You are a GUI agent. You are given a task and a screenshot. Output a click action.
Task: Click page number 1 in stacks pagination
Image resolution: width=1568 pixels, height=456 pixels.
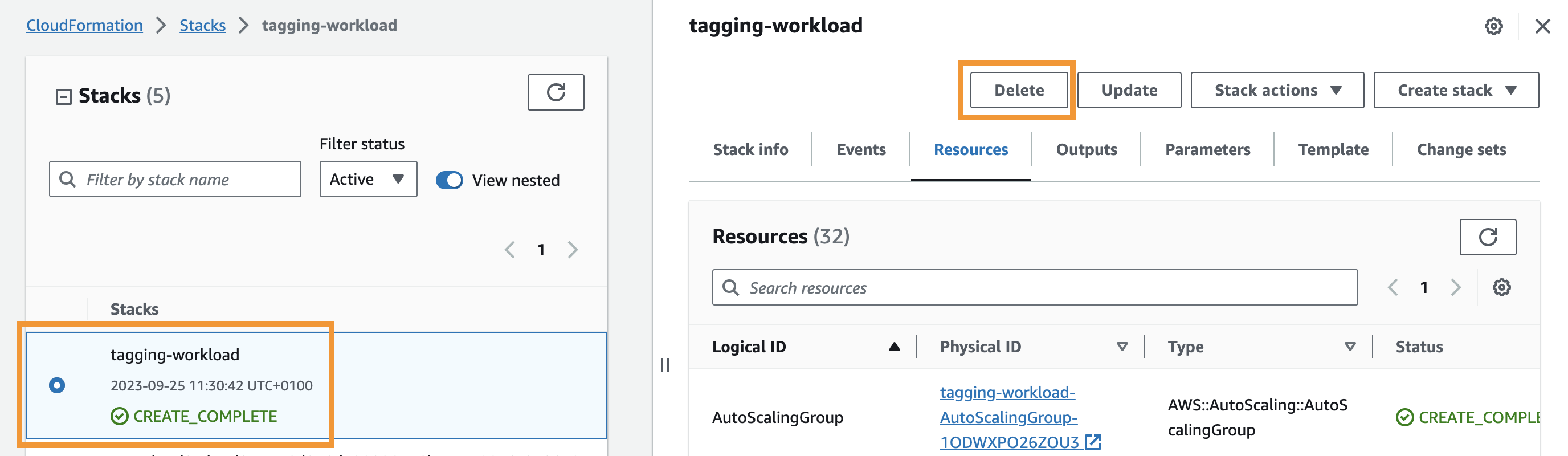[x=541, y=250]
